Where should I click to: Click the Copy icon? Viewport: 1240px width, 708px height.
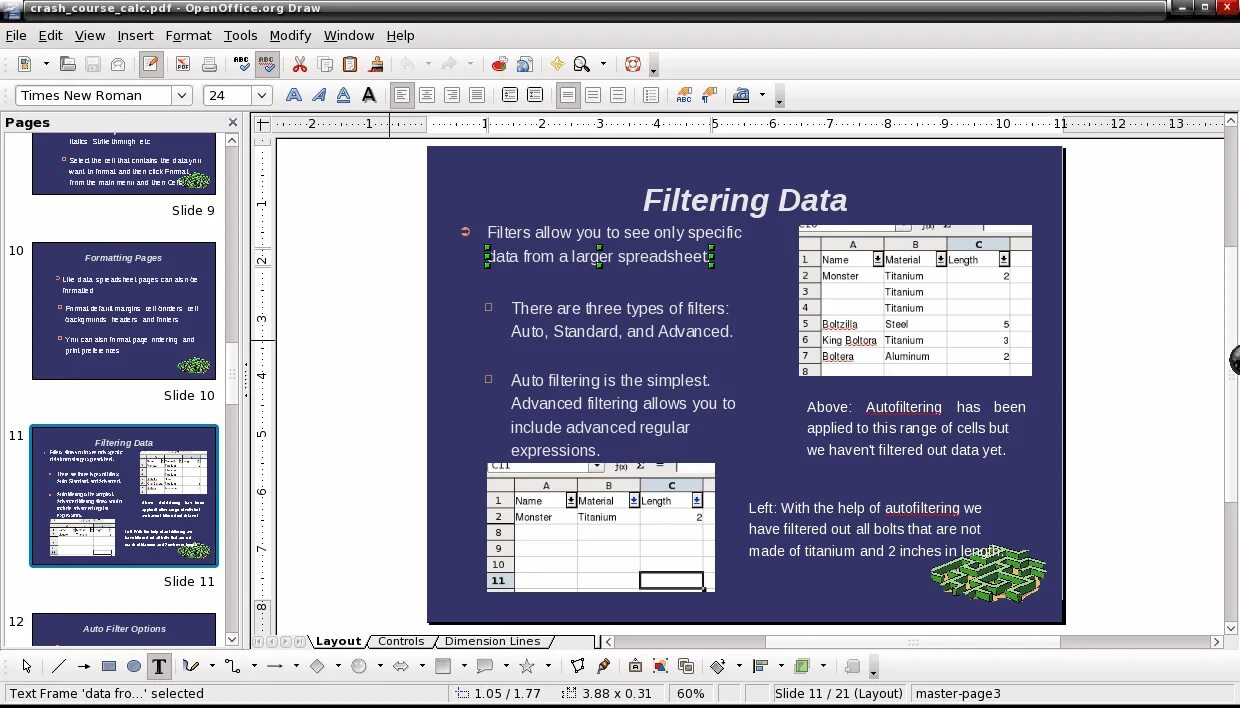pyautogui.click(x=325, y=64)
